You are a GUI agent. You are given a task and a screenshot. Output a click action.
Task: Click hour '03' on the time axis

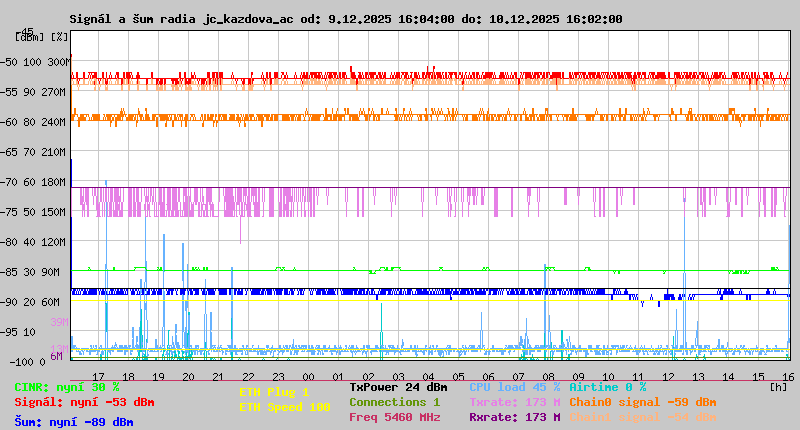(398, 377)
